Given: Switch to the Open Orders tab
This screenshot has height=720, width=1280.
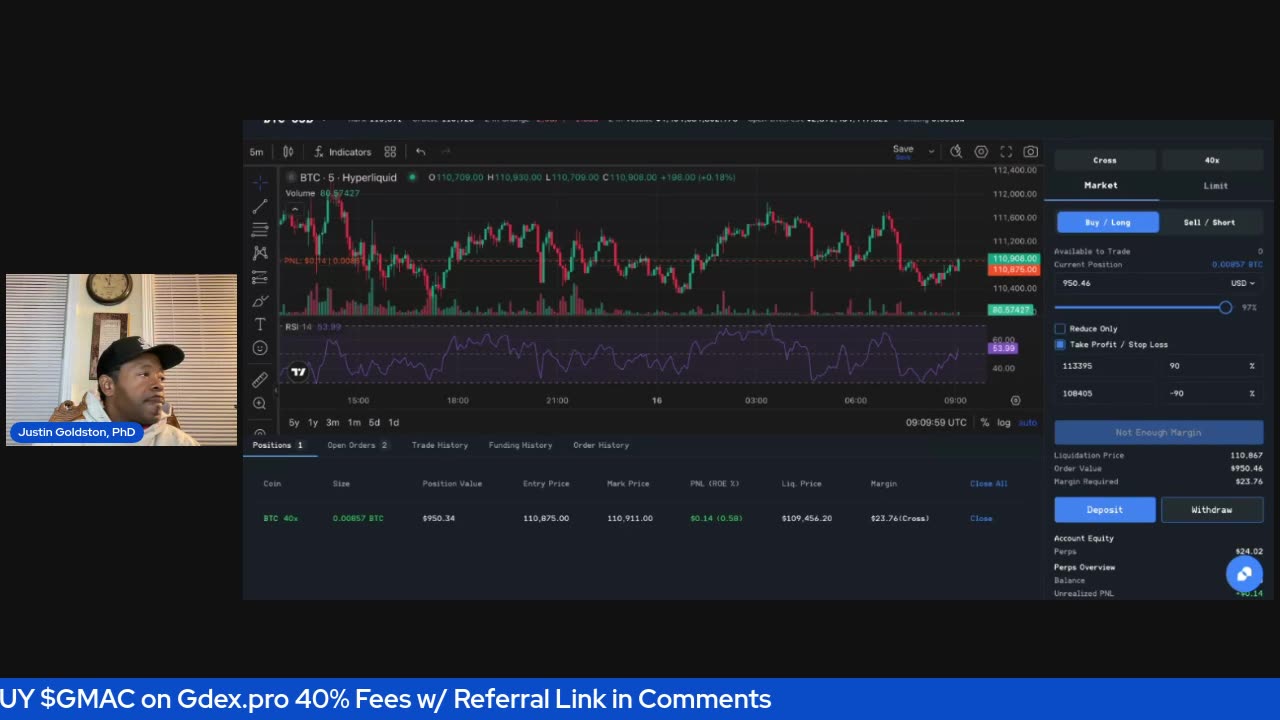Looking at the screenshot, I should [x=357, y=445].
